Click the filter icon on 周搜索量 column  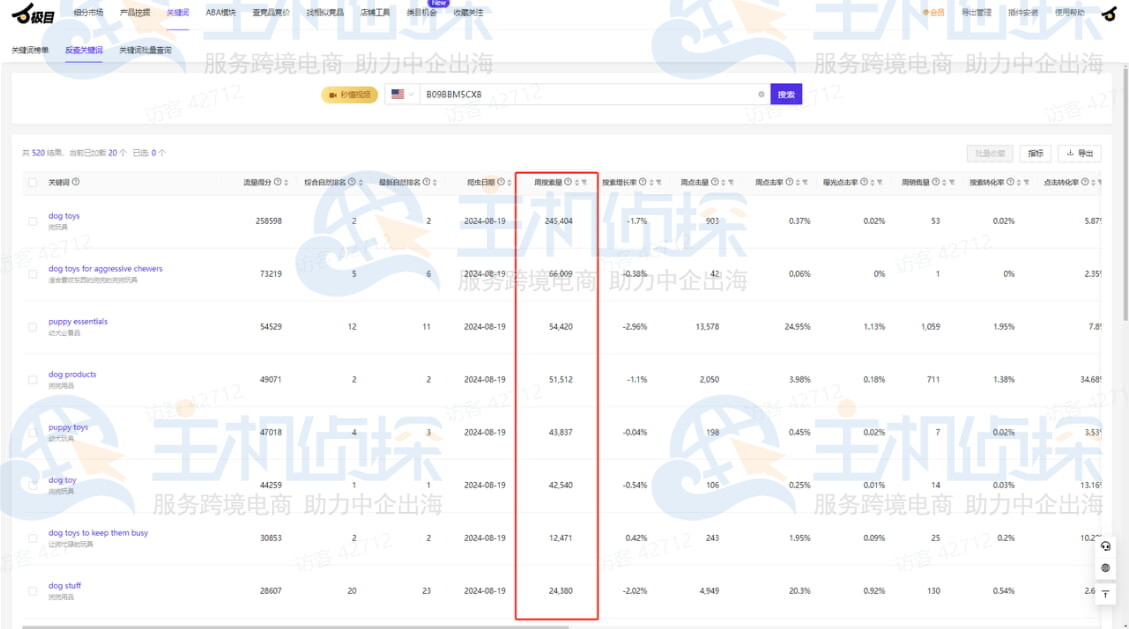point(584,182)
